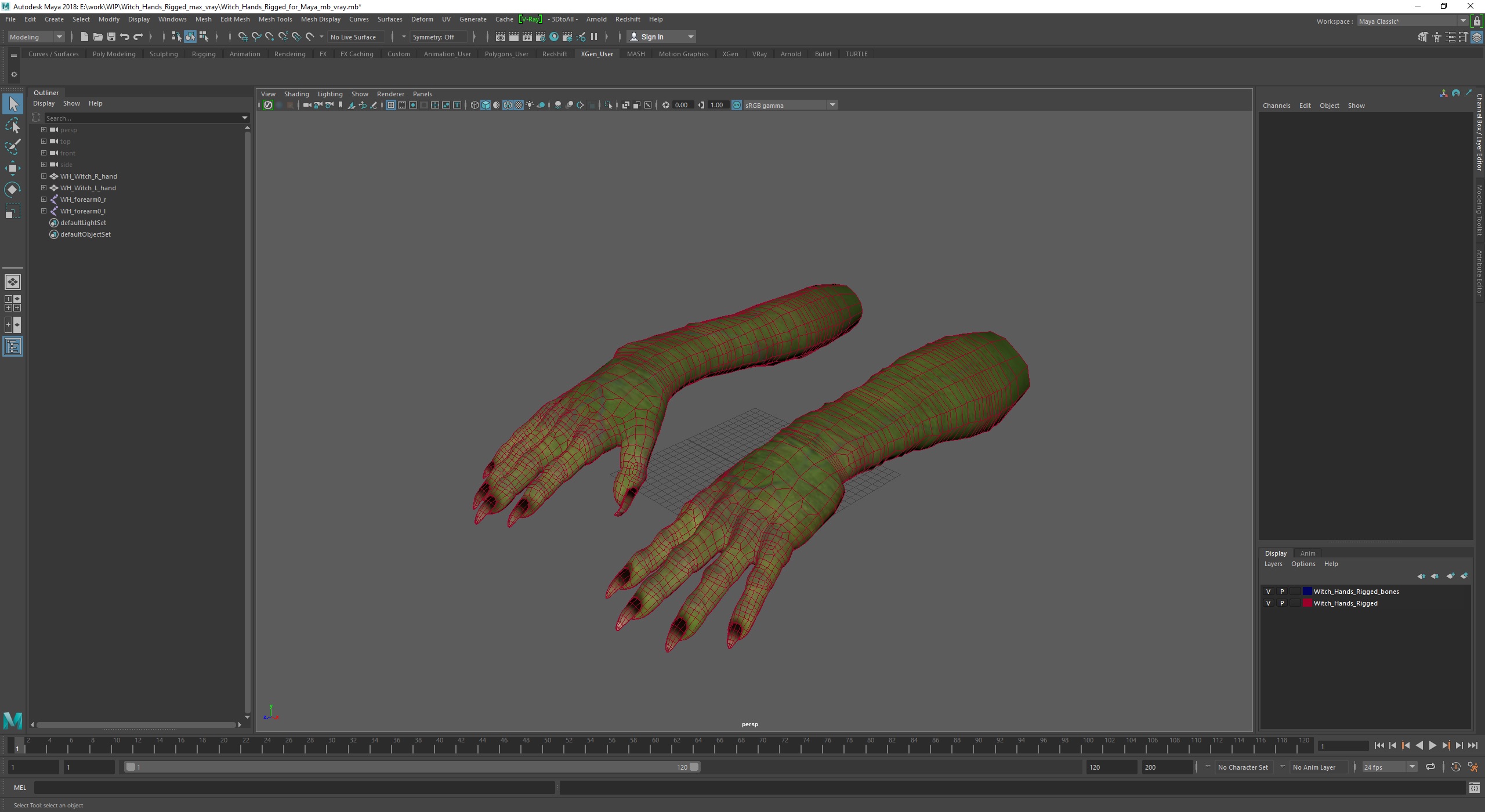1485x812 pixels.
Task: Undo the last action
Action: (124, 37)
